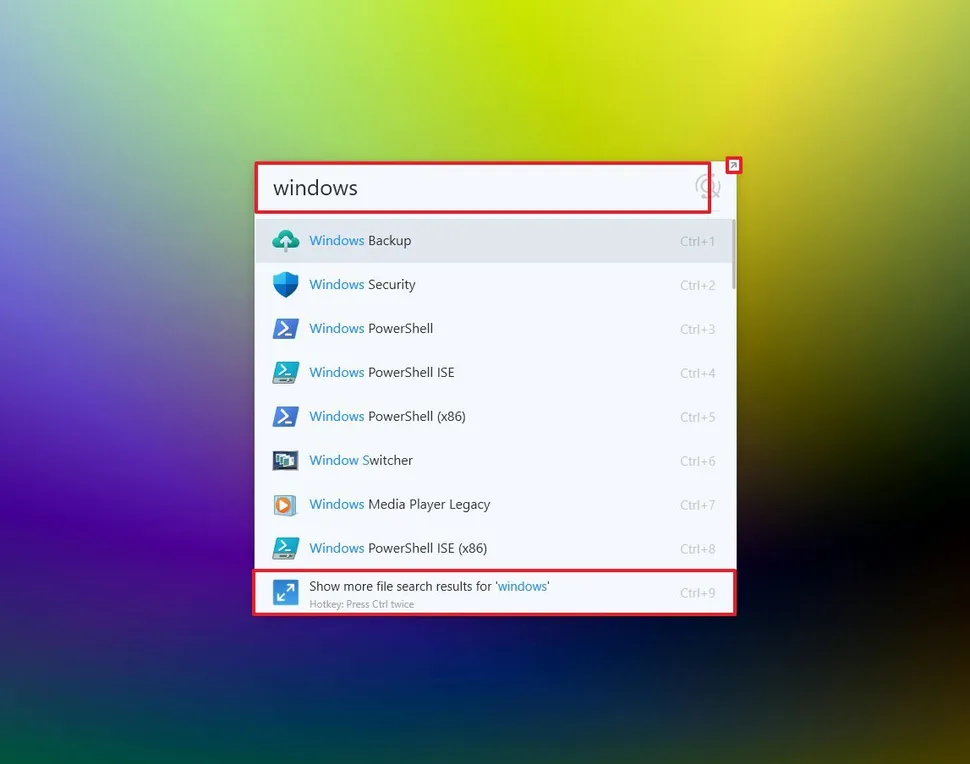
Task: Click the Windows PowerShell ISE icon
Action: point(285,372)
